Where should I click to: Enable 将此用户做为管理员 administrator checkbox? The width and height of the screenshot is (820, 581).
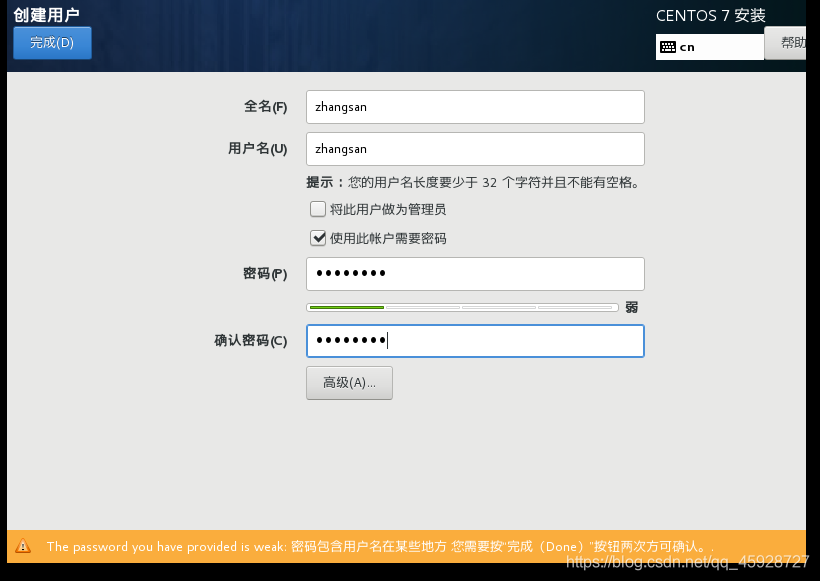[318, 209]
